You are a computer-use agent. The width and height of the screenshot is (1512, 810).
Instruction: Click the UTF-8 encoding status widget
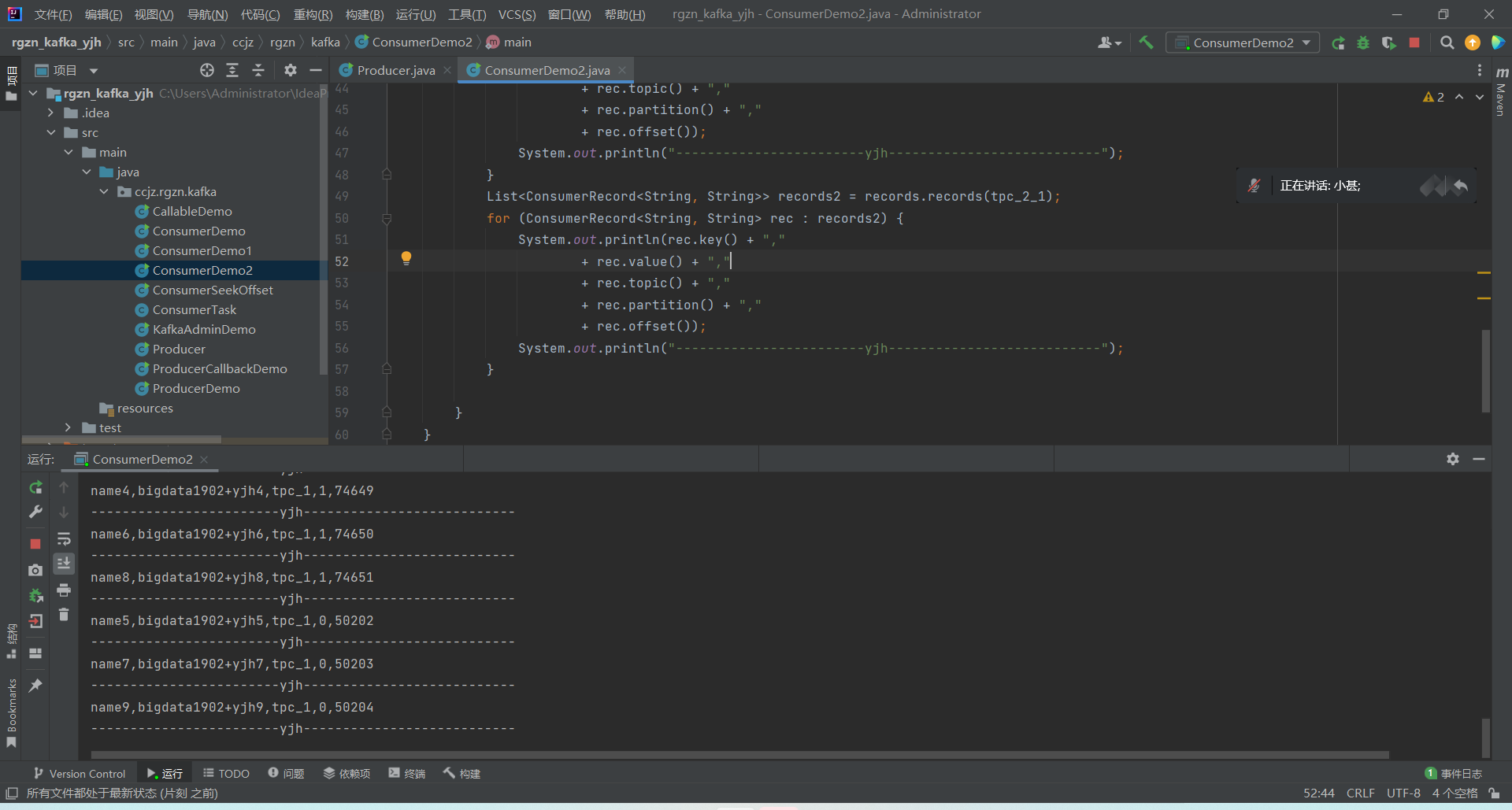coord(1403,793)
